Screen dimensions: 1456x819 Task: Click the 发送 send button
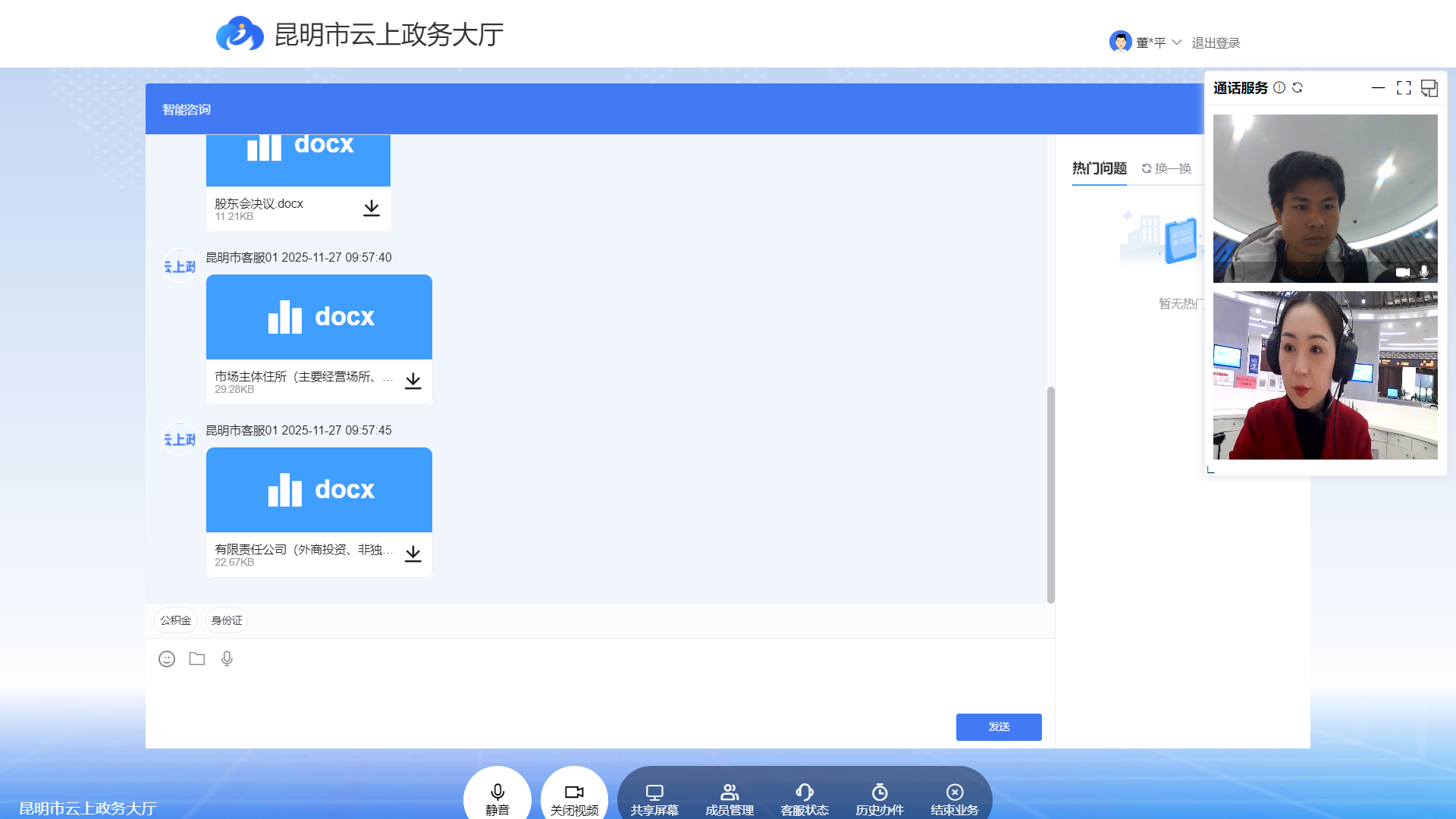(998, 726)
